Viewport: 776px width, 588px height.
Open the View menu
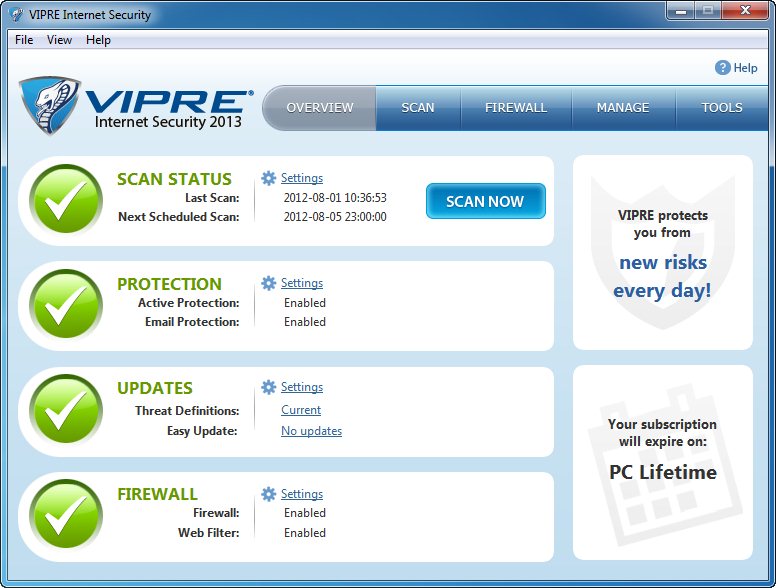coord(59,40)
